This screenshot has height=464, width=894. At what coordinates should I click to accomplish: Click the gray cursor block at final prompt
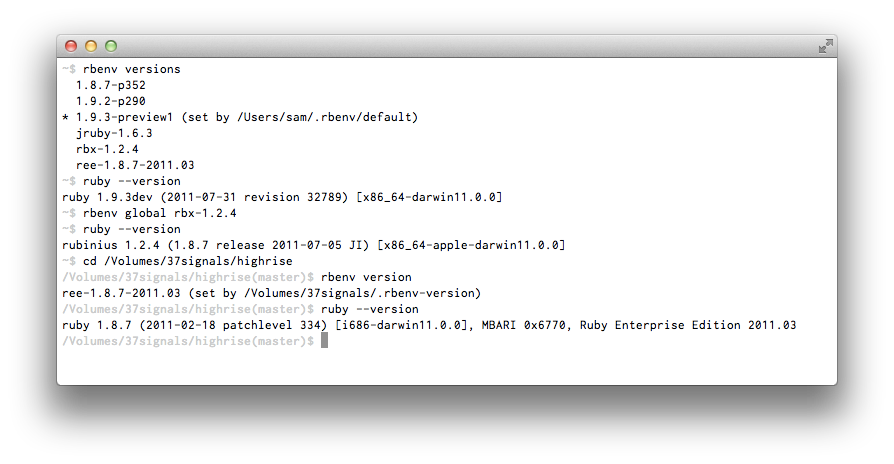click(323, 341)
